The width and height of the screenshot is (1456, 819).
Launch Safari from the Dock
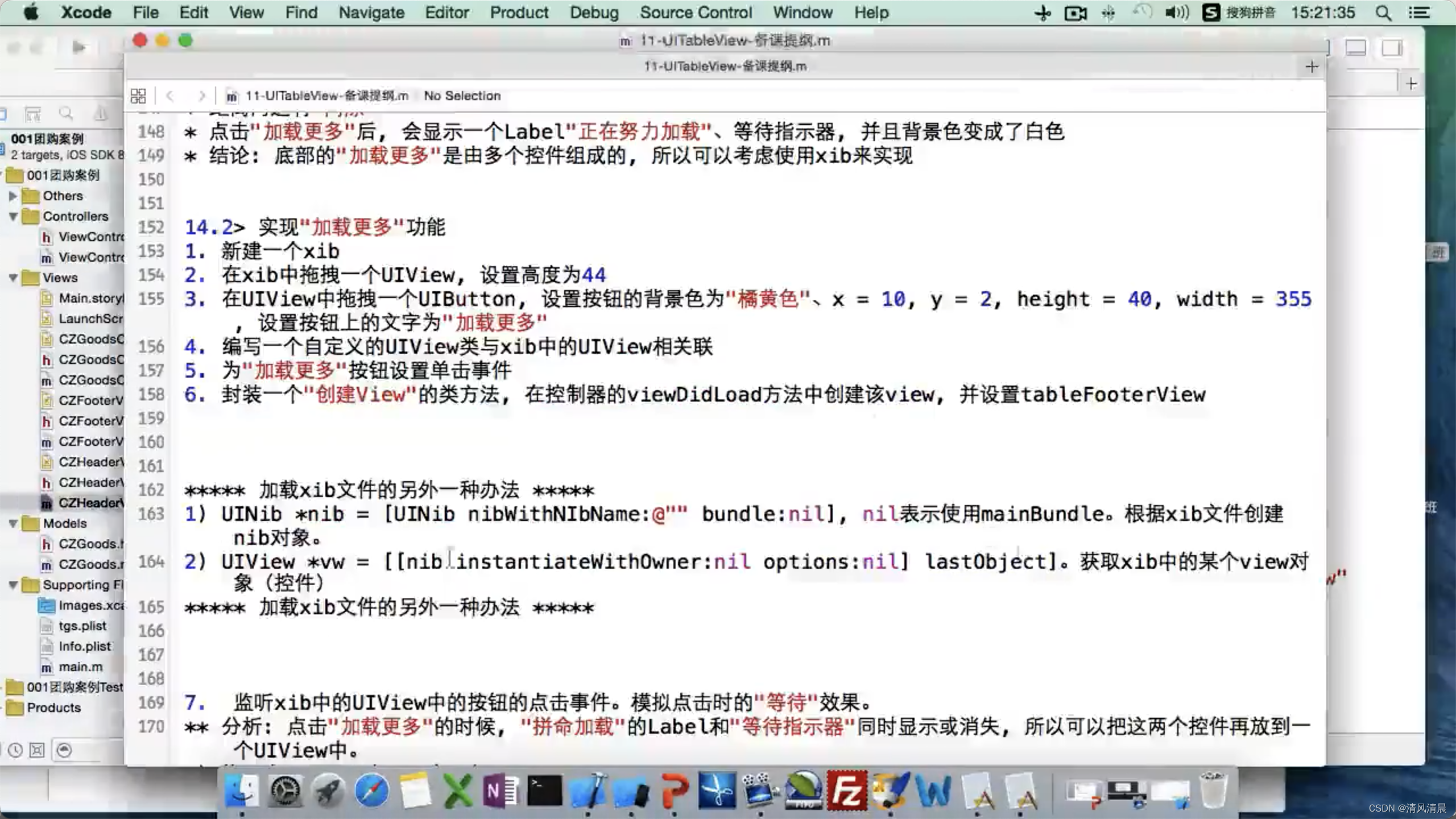tap(371, 791)
